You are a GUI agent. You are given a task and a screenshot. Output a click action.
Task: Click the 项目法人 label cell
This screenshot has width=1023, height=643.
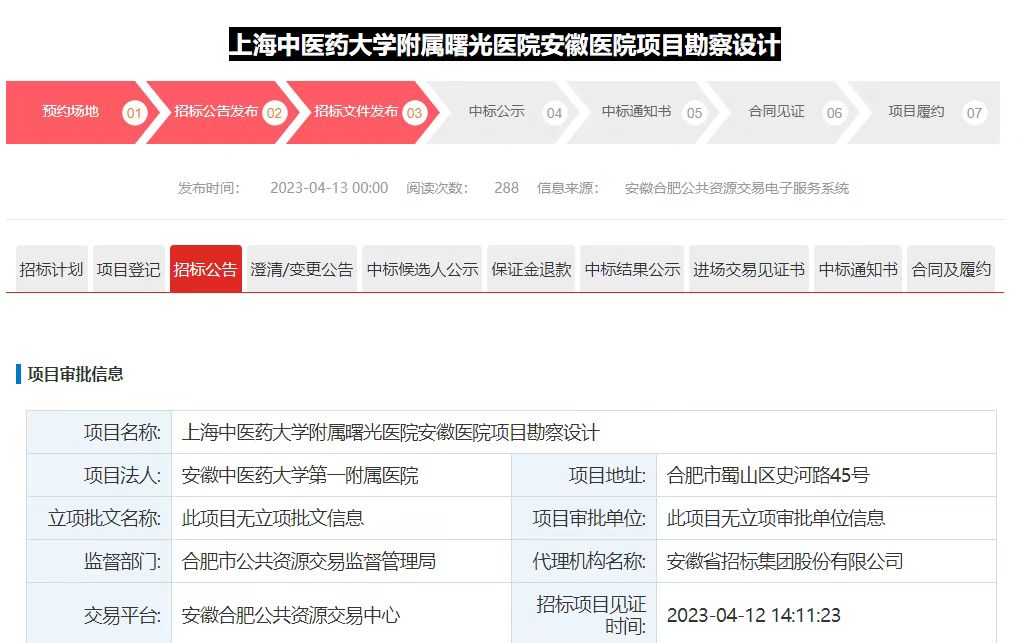[99, 475]
